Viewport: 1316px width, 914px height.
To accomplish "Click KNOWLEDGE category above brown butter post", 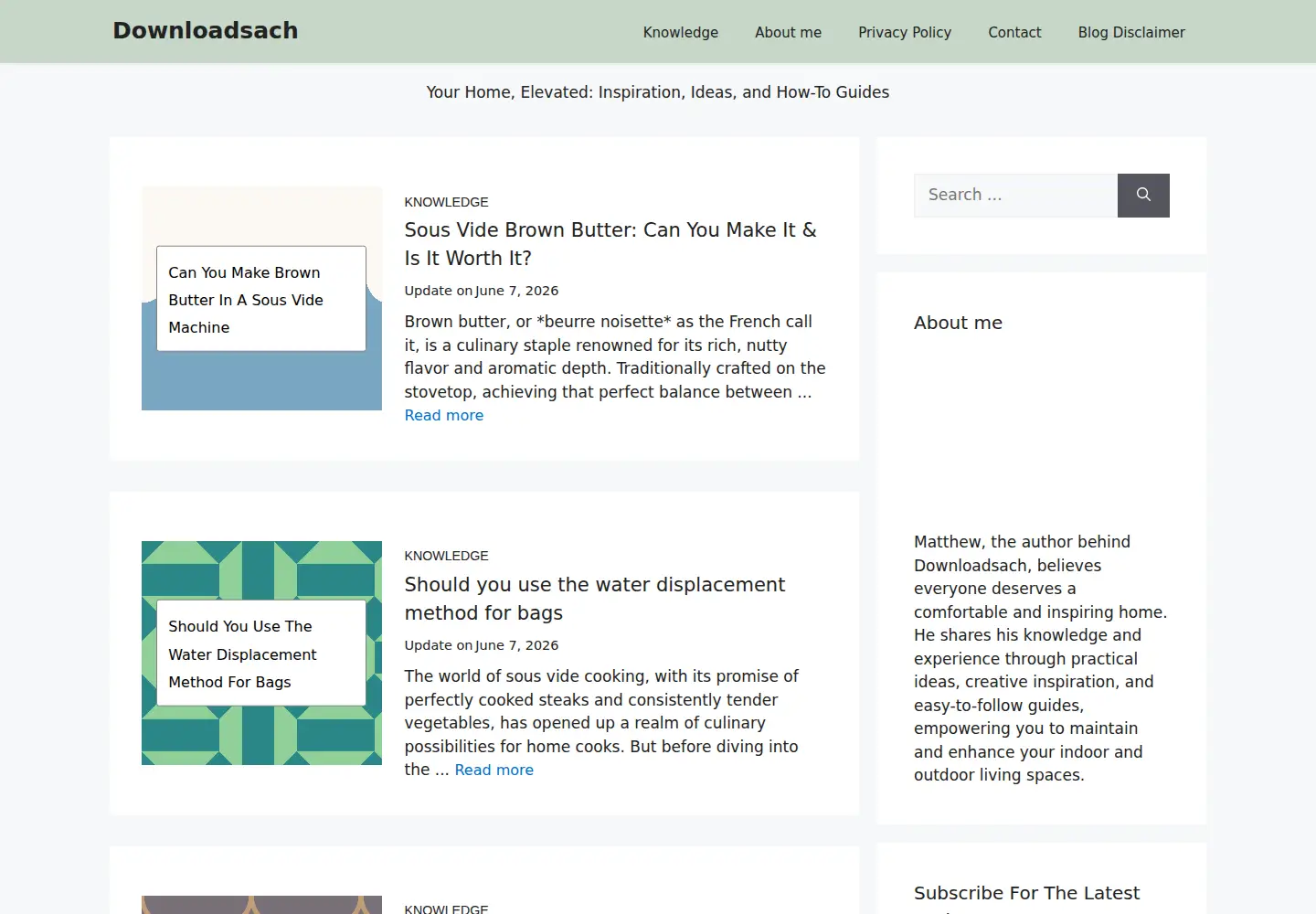I will click(x=447, y=202).
